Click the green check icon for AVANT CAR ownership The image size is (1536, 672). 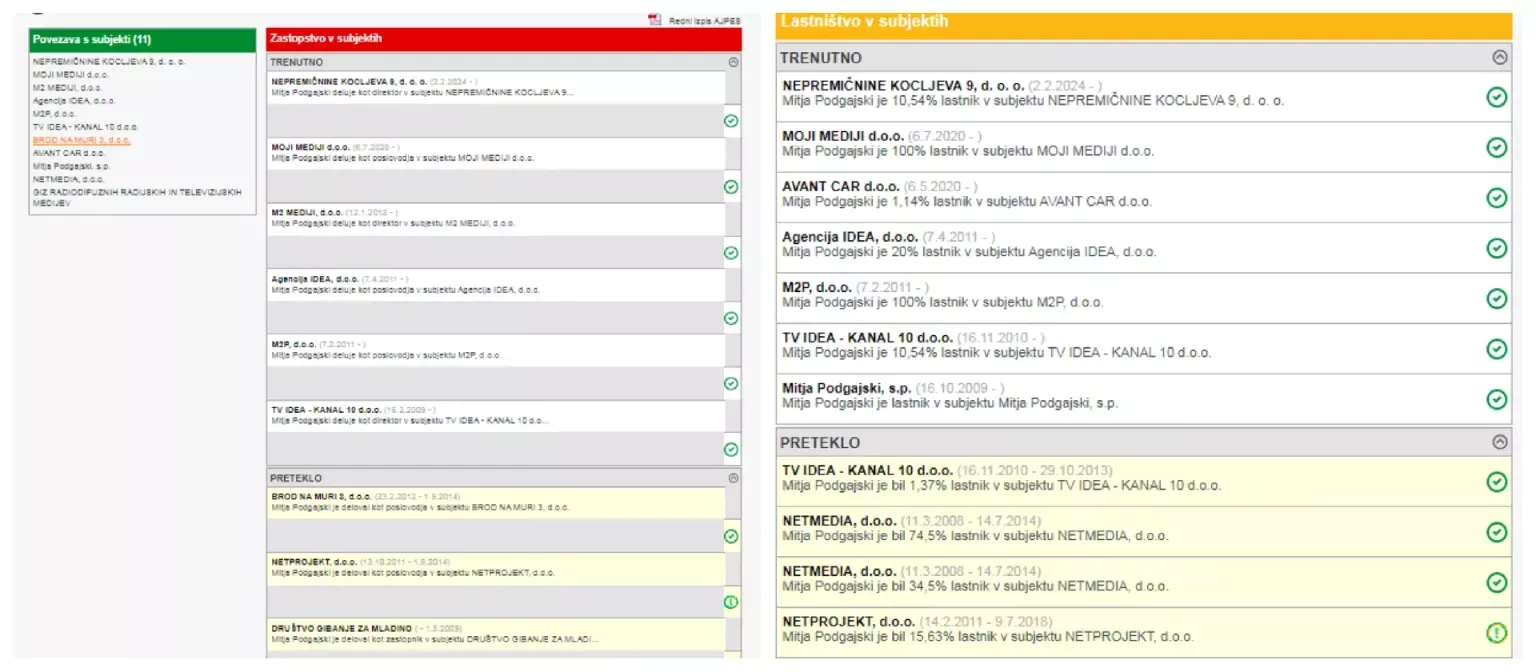1496,198
